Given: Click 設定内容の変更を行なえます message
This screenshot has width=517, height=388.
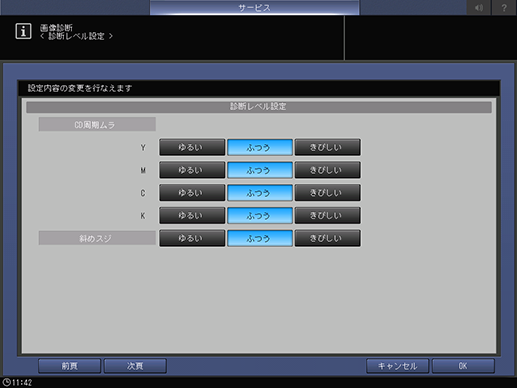Looking at the screenshot, I should [80, 88].
